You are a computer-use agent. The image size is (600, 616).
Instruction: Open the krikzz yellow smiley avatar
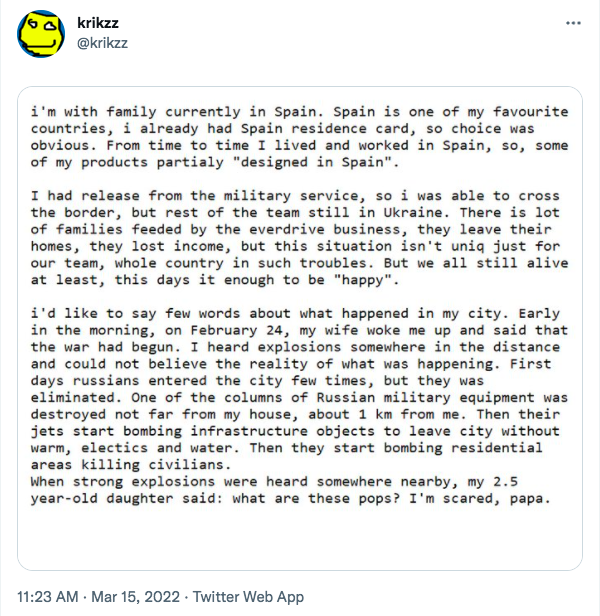(41, 34)
